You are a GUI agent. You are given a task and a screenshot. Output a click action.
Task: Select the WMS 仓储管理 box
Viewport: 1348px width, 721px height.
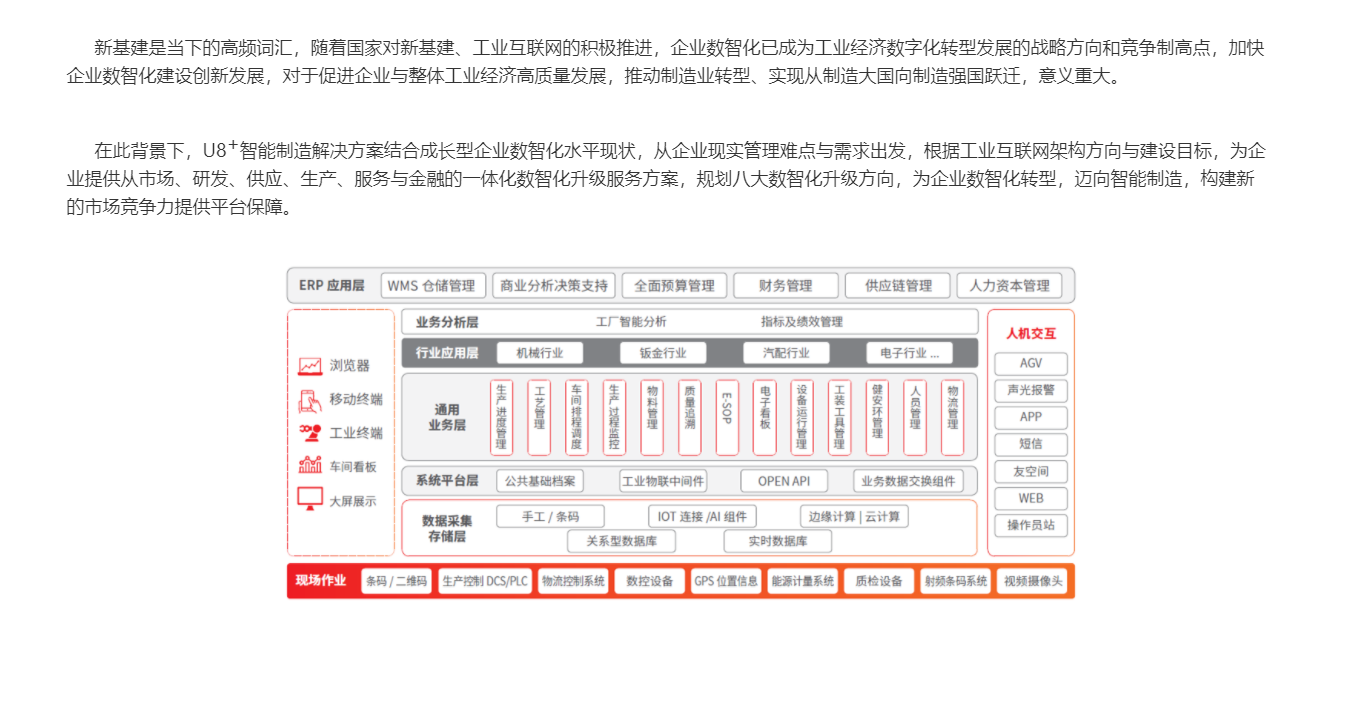click(x=432, y=286)
